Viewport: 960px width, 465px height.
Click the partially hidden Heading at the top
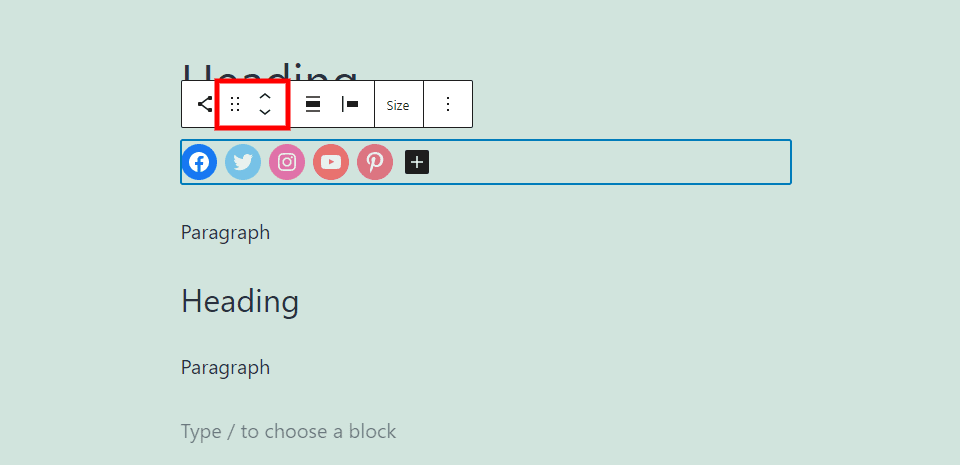click(320, 72)
